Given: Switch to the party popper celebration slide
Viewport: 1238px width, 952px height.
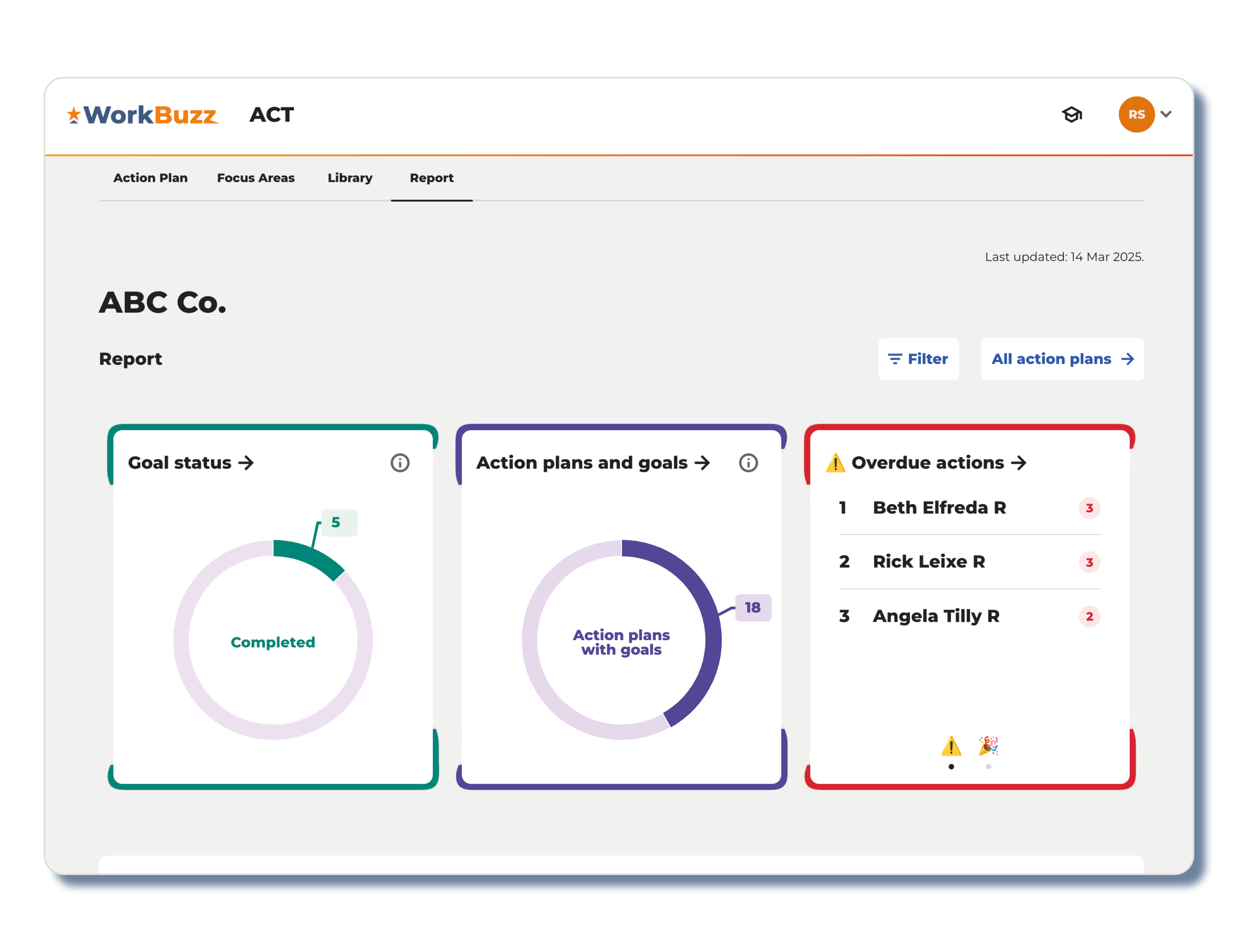Looking at the screenshot, I should tap(988, 746).
